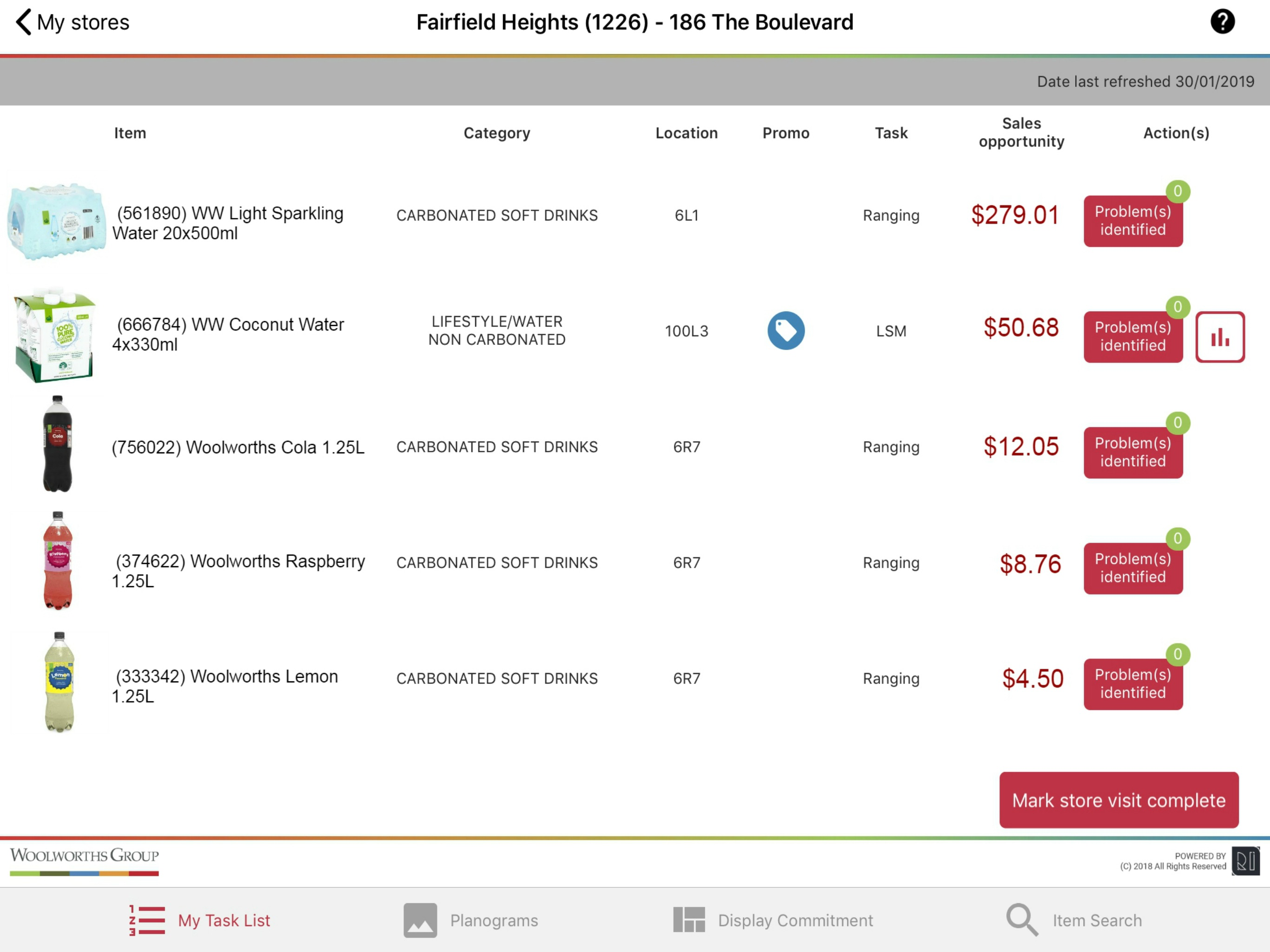Click the Planograms picture icon
The width and height of the screenshot is (1270, 952).
tap(420, 920)
